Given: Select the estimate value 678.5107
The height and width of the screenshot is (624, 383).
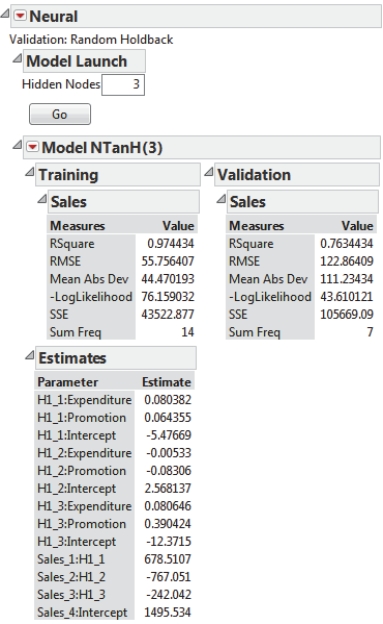Looking at the screenshot, I should coord(168,559).
